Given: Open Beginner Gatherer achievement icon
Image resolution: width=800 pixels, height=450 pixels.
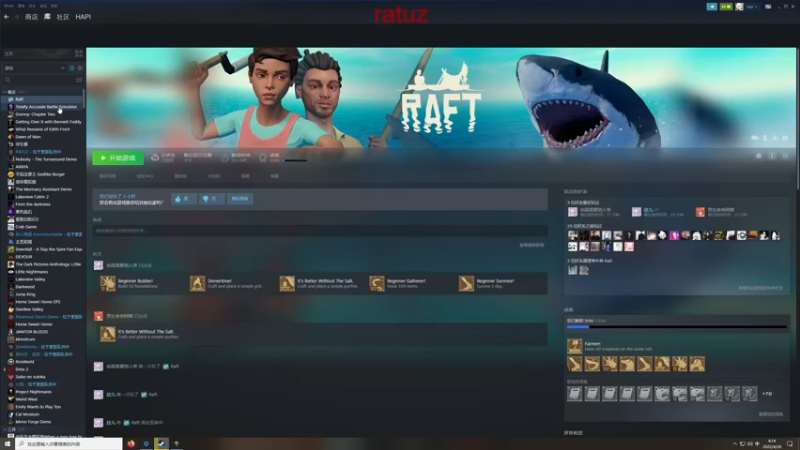Looking at the screenshot, I should pyautogui.click(x=377, y=283).
